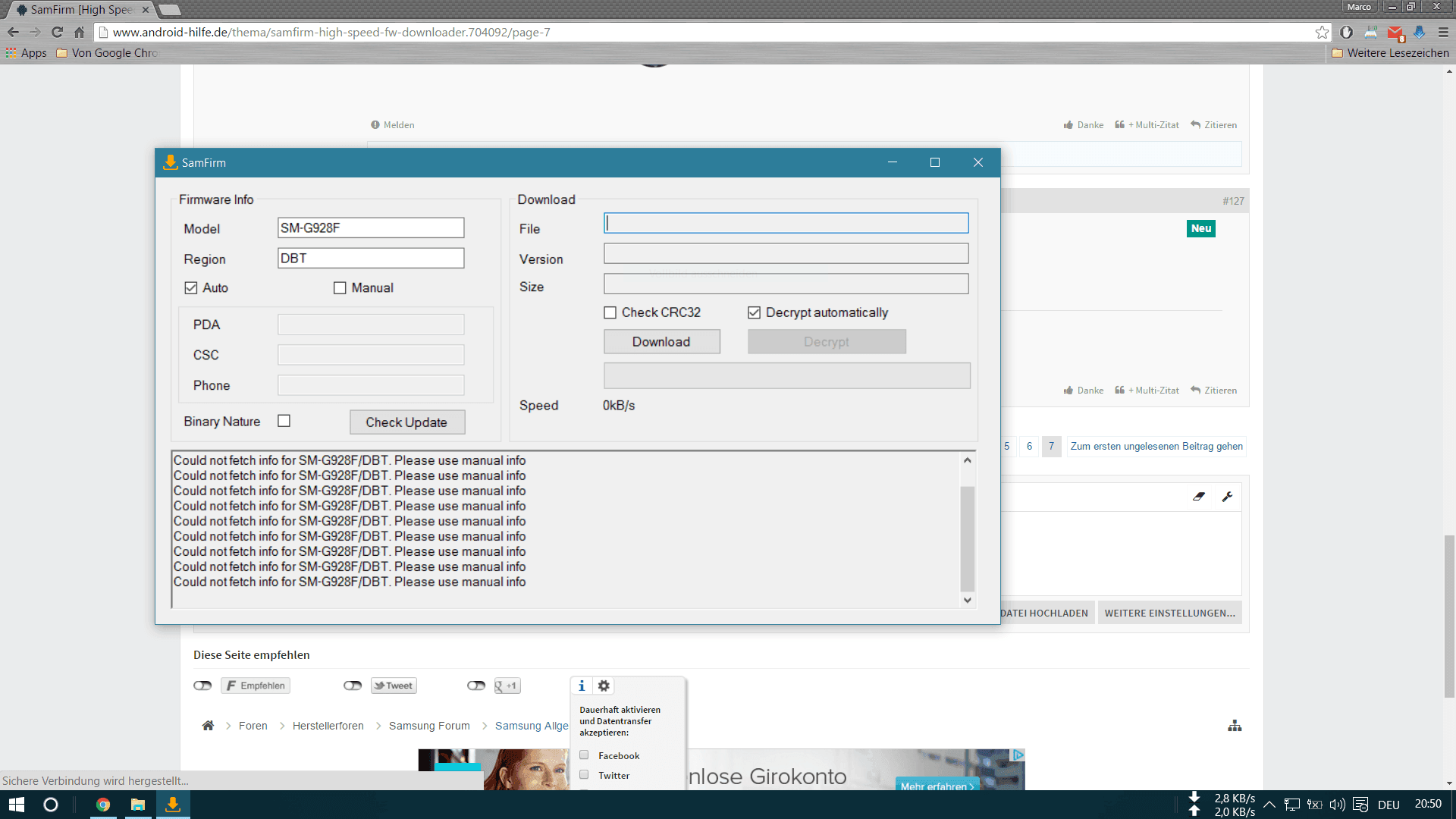Bookmark this page with the star icon

tap(1322, 33)
